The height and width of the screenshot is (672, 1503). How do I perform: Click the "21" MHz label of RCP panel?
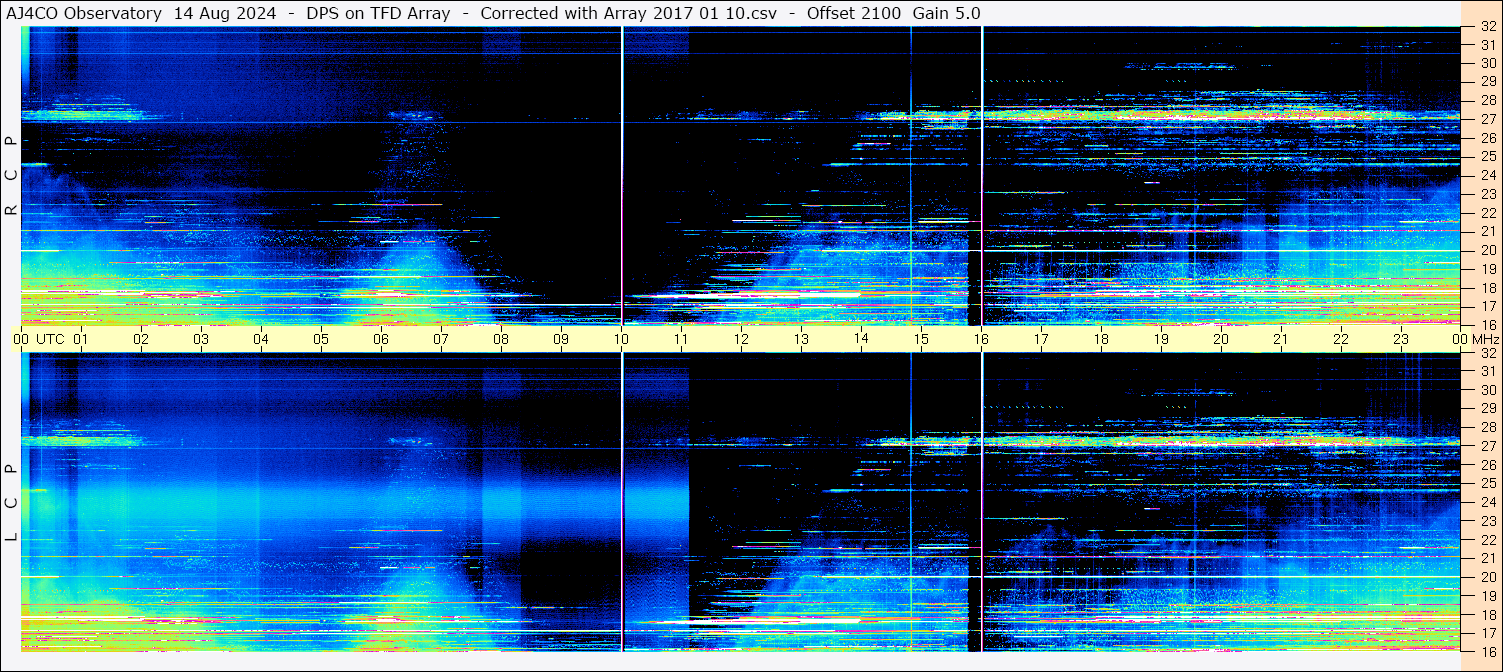pos(1488,231)
